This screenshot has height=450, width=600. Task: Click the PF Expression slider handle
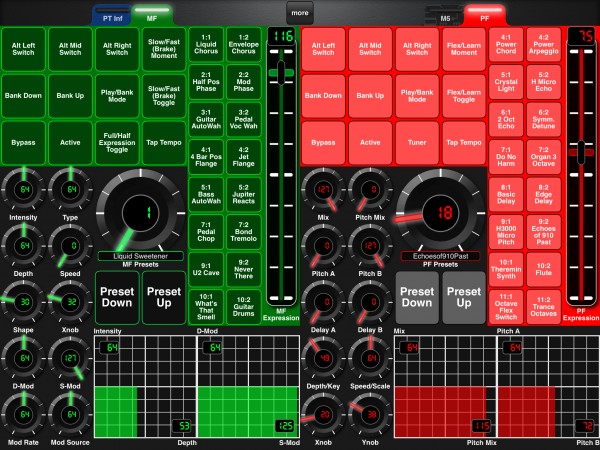tap(581, 153)
